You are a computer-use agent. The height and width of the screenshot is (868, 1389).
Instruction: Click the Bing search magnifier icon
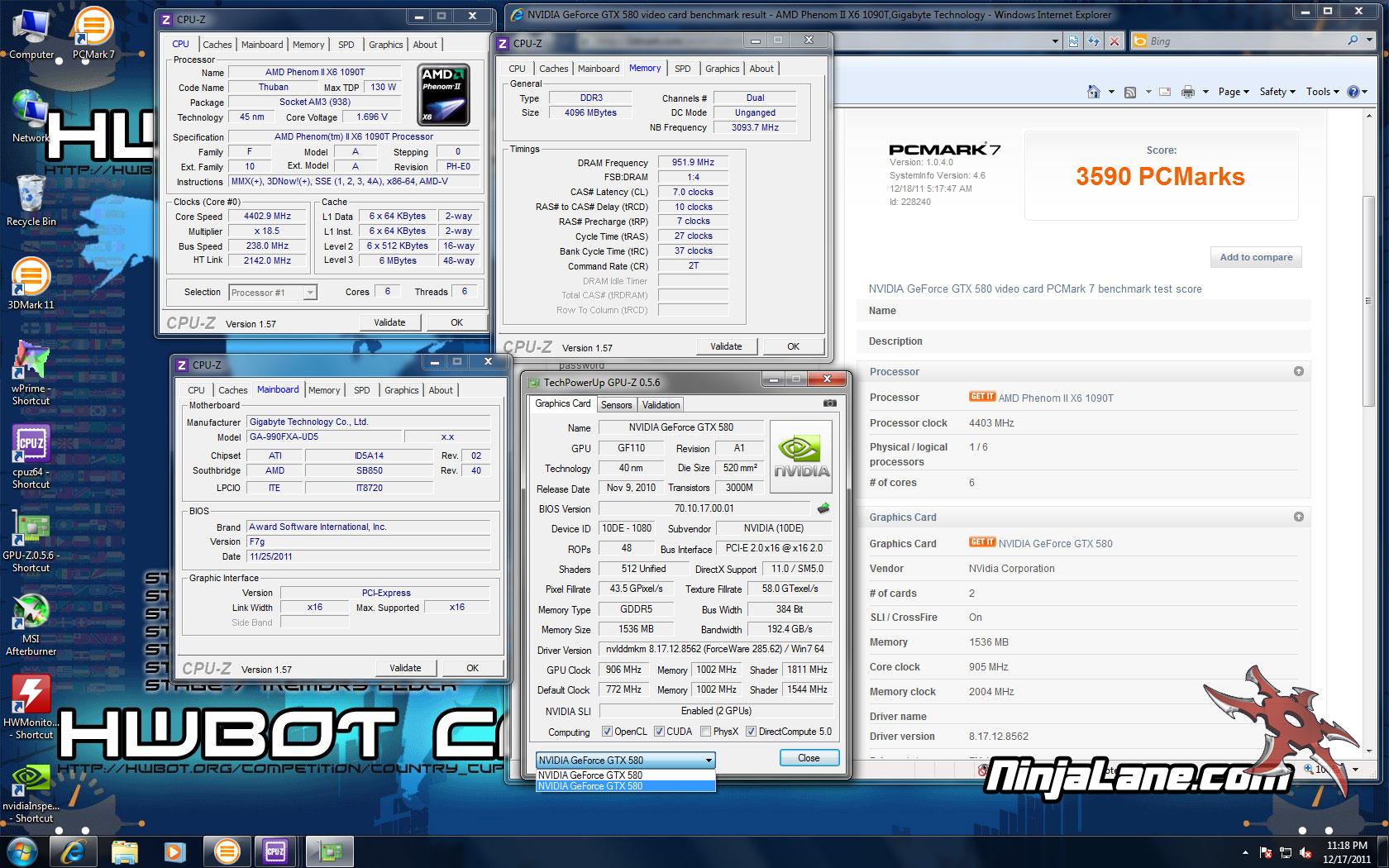[1353, 41]
